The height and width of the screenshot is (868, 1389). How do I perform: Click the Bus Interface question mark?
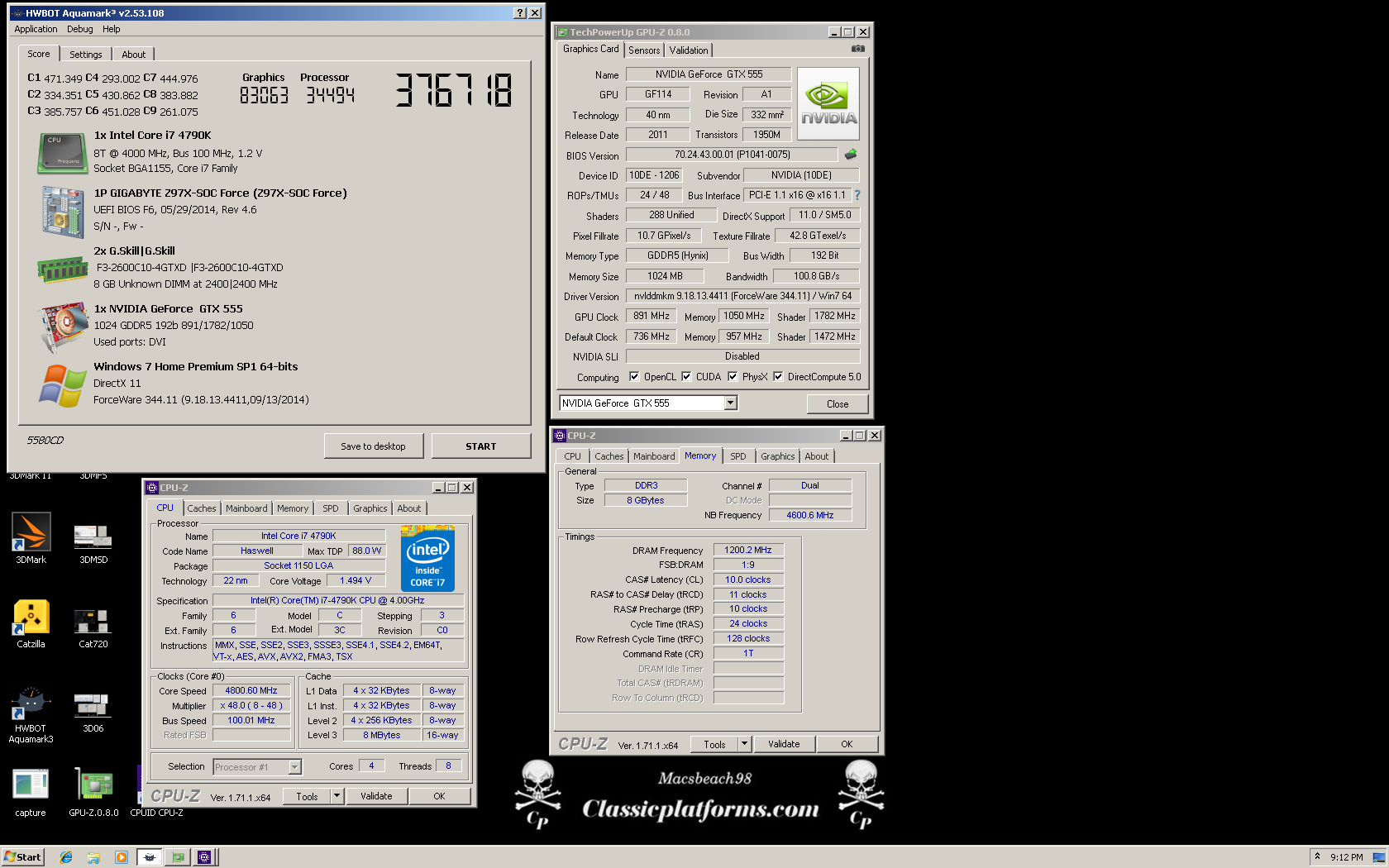(x=857, y=195)
